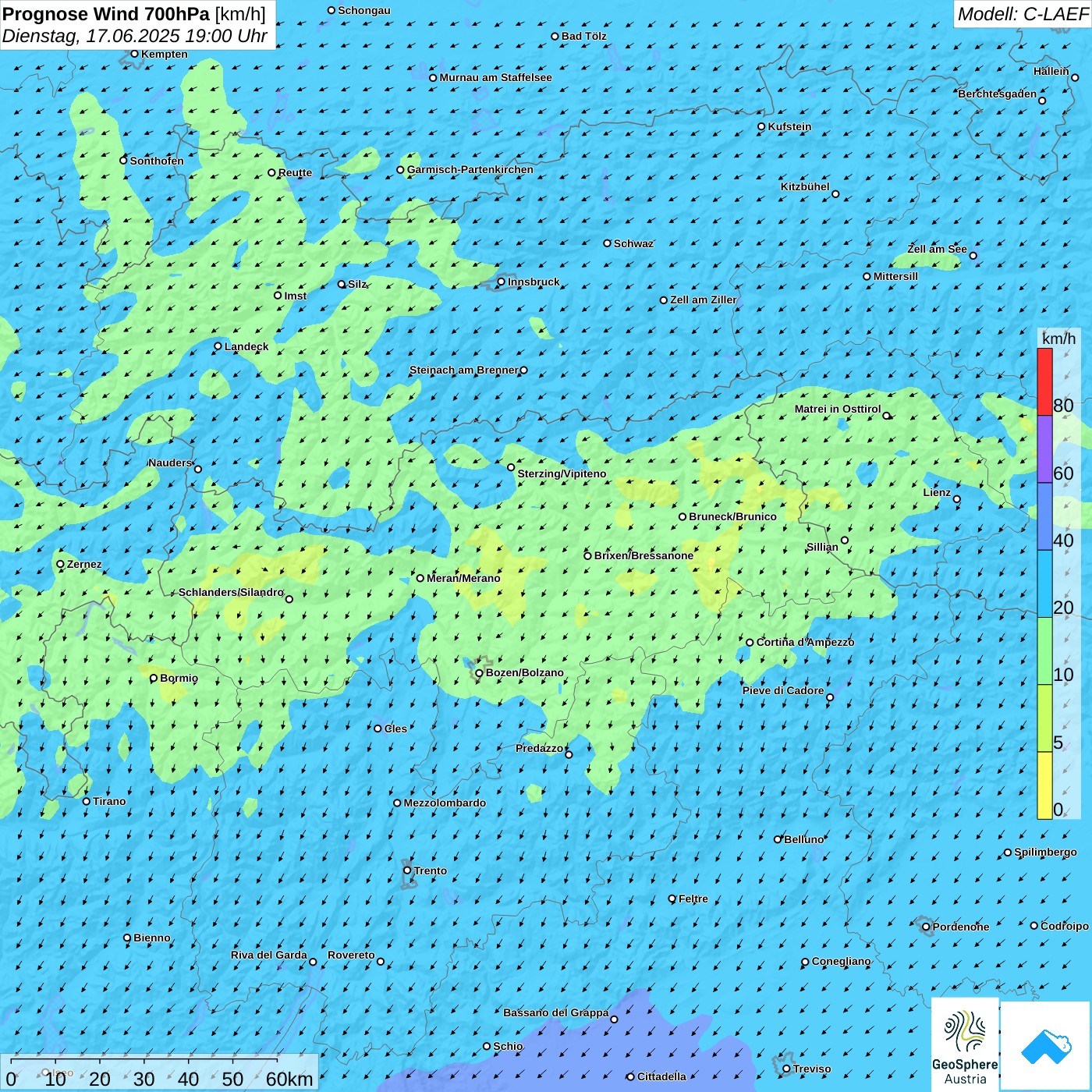Click the 'Reutte' town label
1092x1092 pixels.
295,172
